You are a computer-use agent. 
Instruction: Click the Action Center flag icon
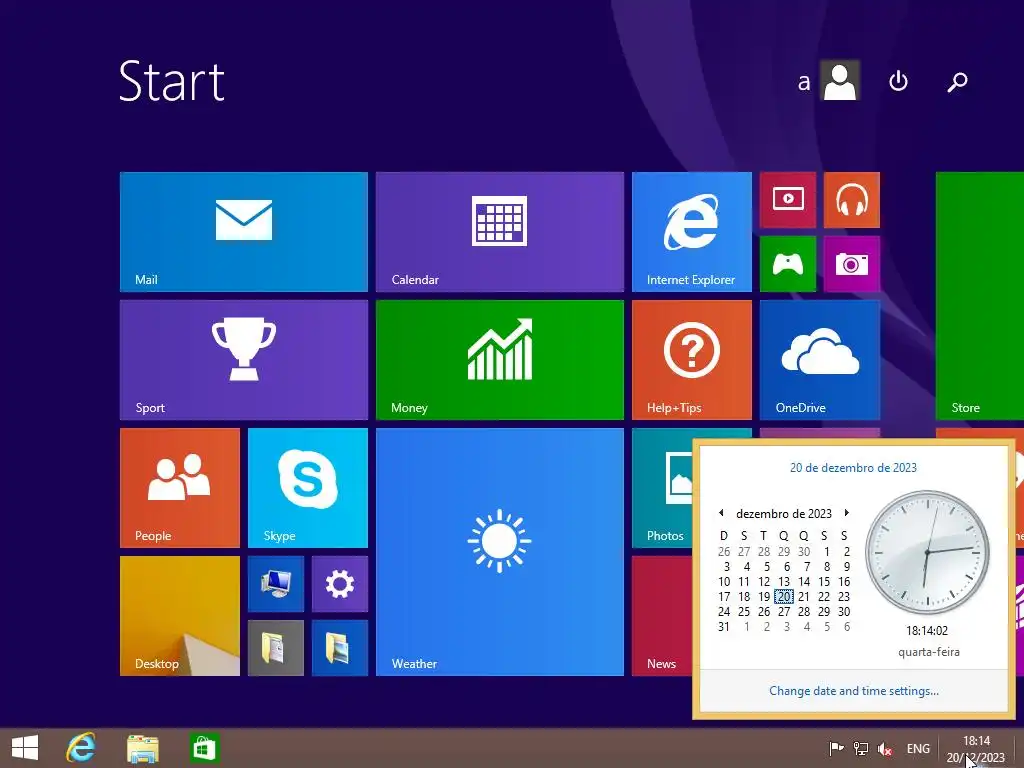pos(836,748)
